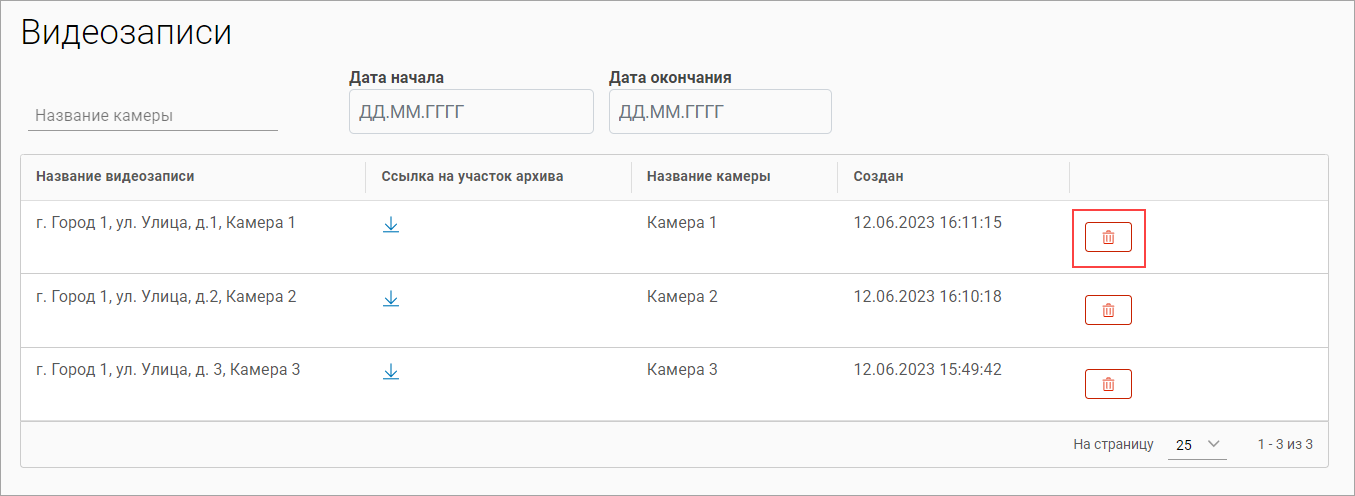Delete the Камера 2 recording

click(x=1108, y=310)
